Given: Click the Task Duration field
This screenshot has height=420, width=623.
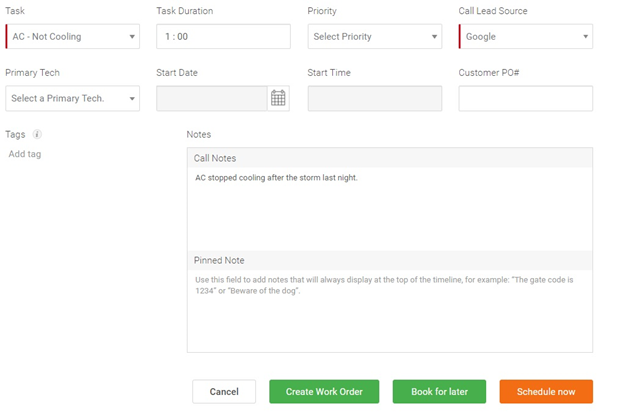Looking at the screenshot, I should click(223, 37).
